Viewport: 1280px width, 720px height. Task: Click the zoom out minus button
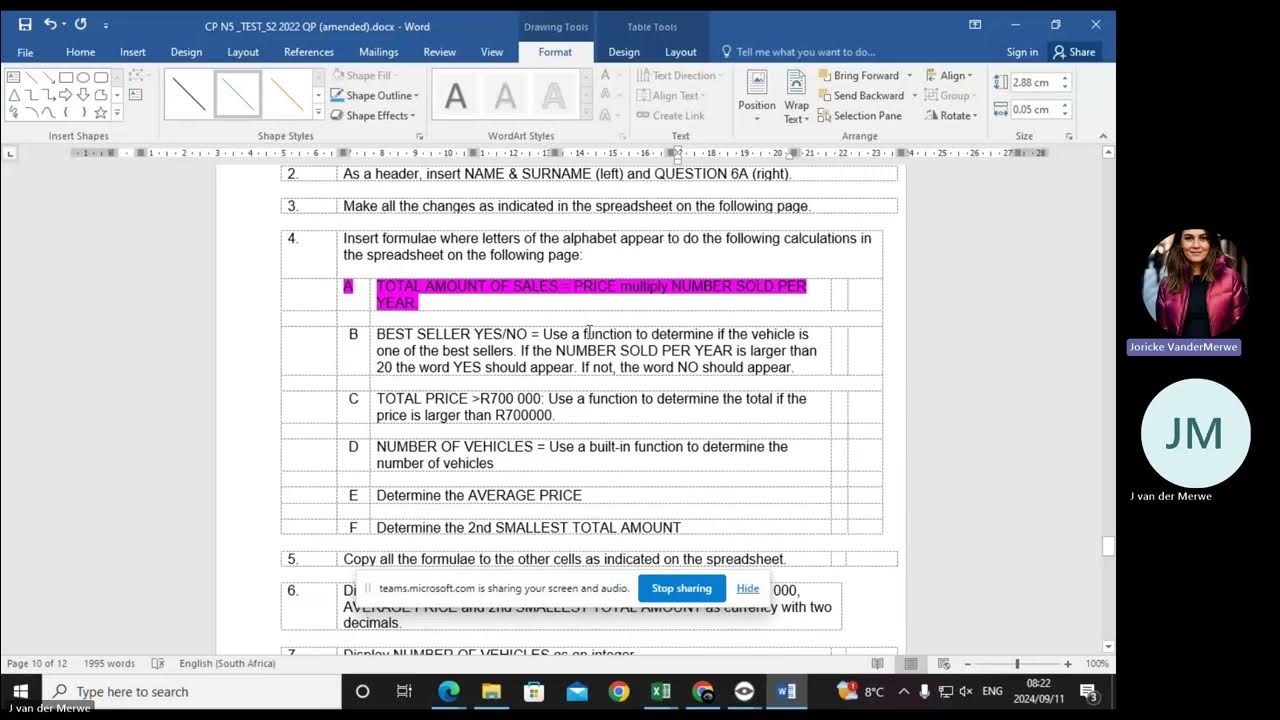967,664
